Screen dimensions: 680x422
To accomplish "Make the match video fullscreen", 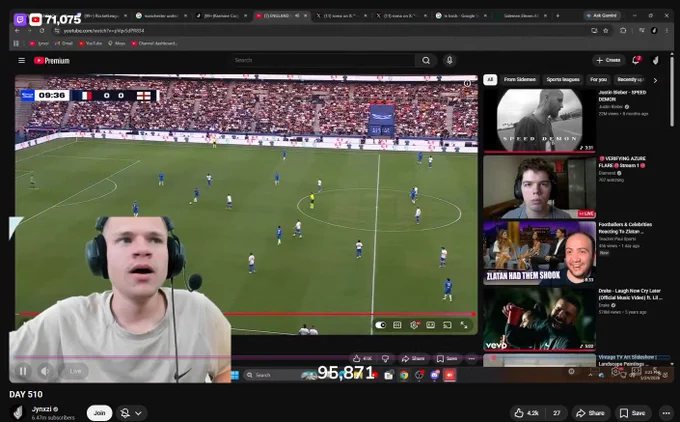I will click(x=464, y=325).
